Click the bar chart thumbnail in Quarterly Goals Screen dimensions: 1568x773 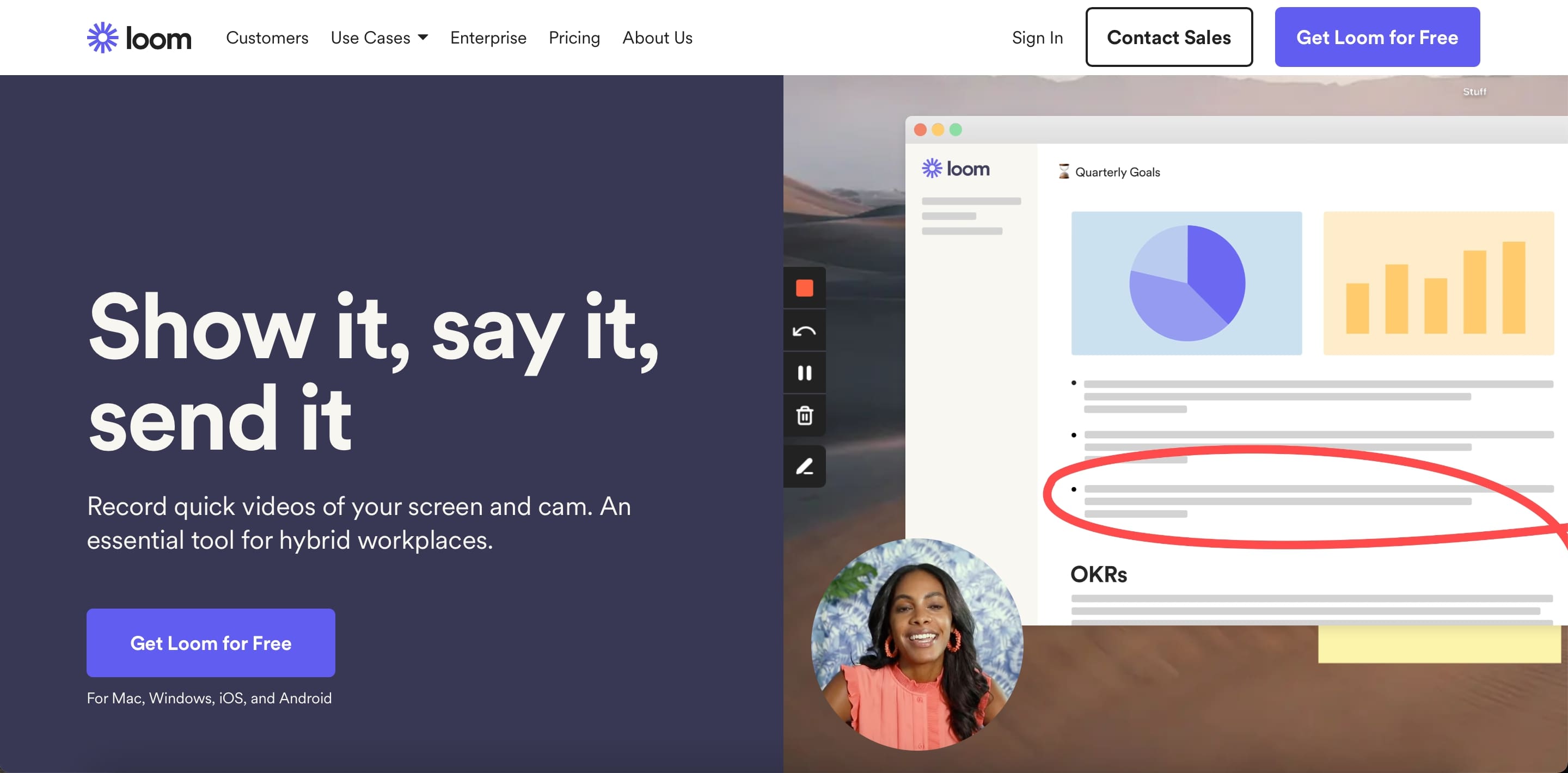(x=1438, y=283)
